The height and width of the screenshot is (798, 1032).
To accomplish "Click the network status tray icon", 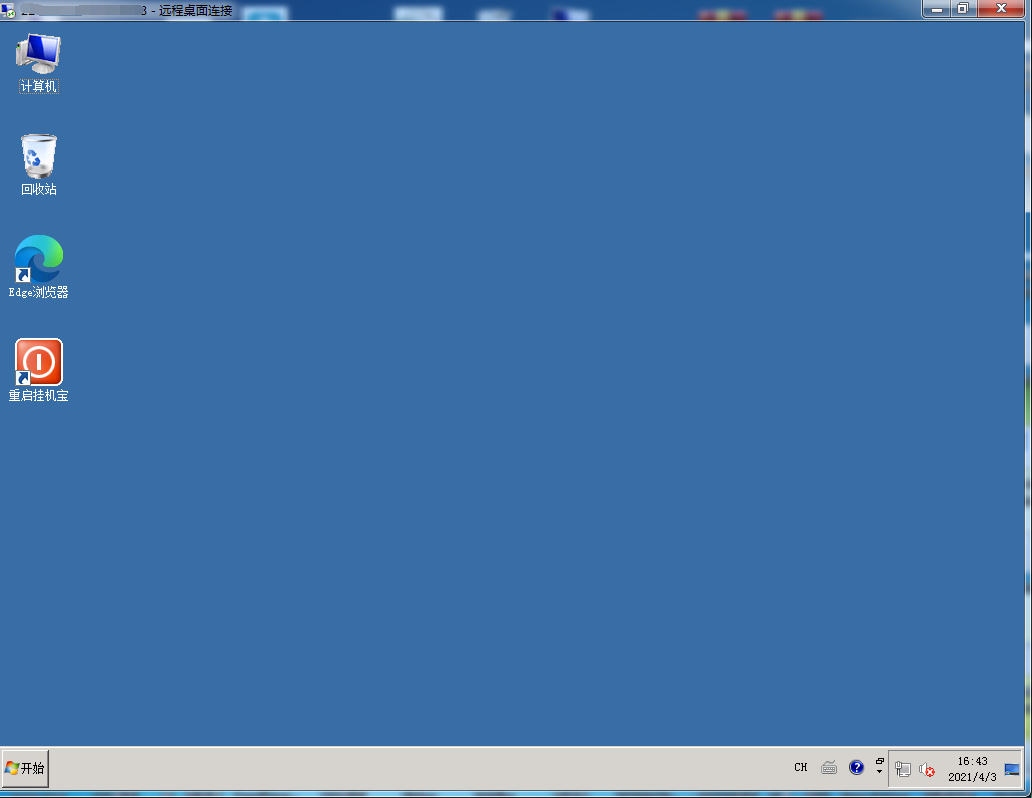I will click(x=903, y=769).
